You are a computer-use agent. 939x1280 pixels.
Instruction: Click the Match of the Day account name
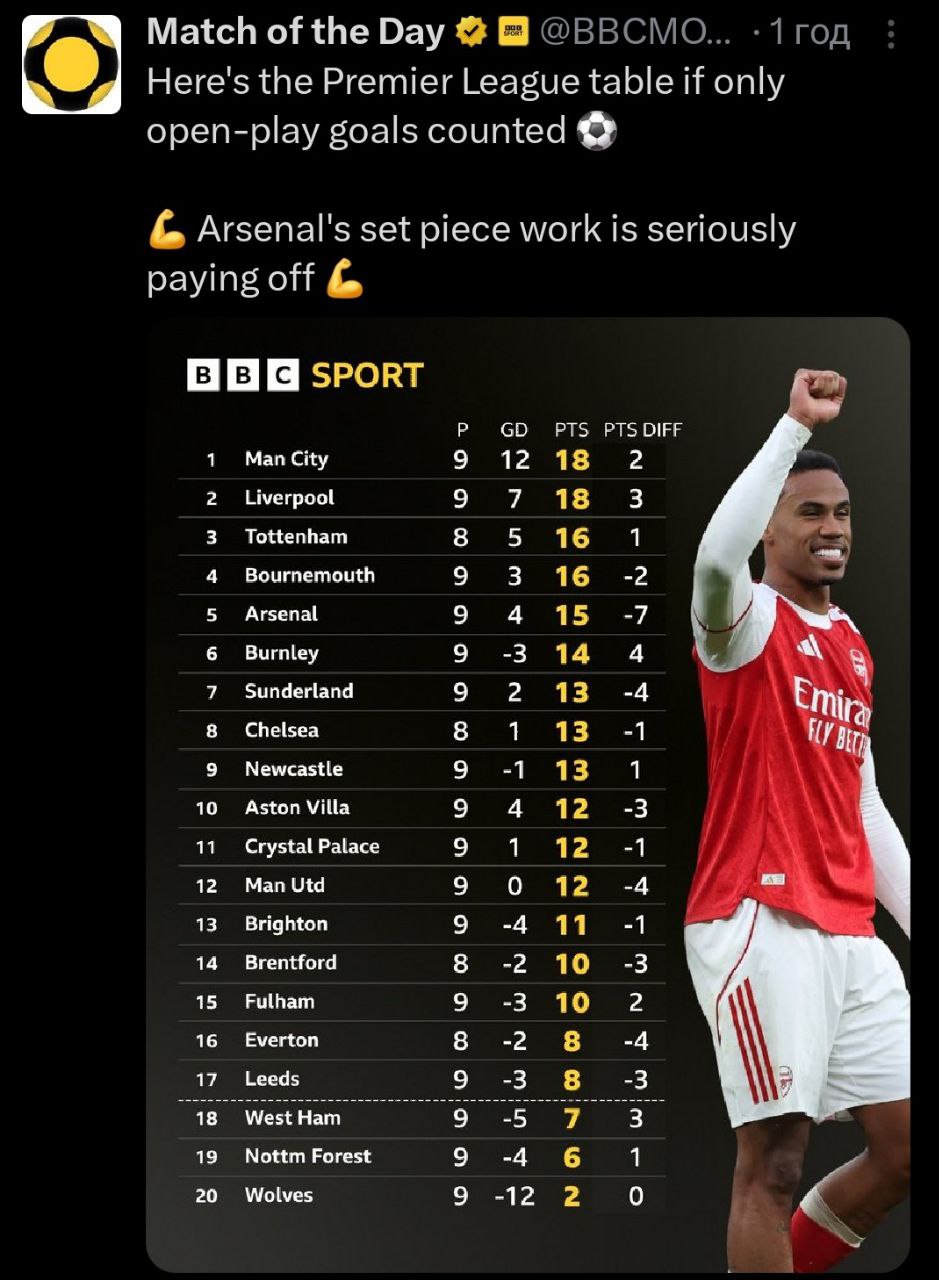[295, 33]
